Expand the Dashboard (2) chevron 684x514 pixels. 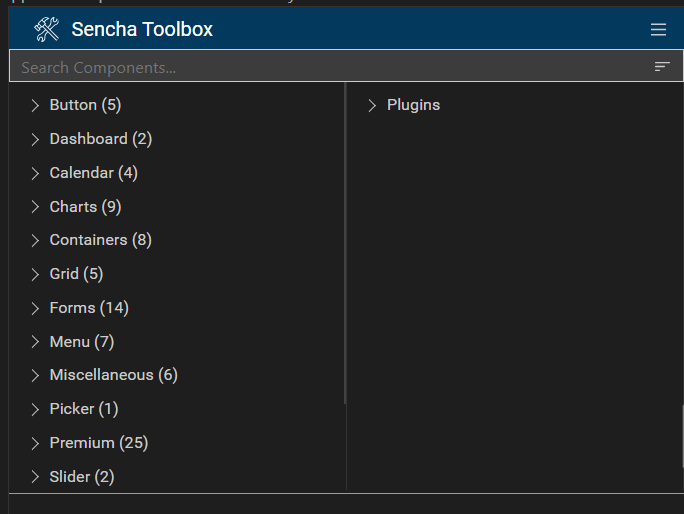[36, 139]
